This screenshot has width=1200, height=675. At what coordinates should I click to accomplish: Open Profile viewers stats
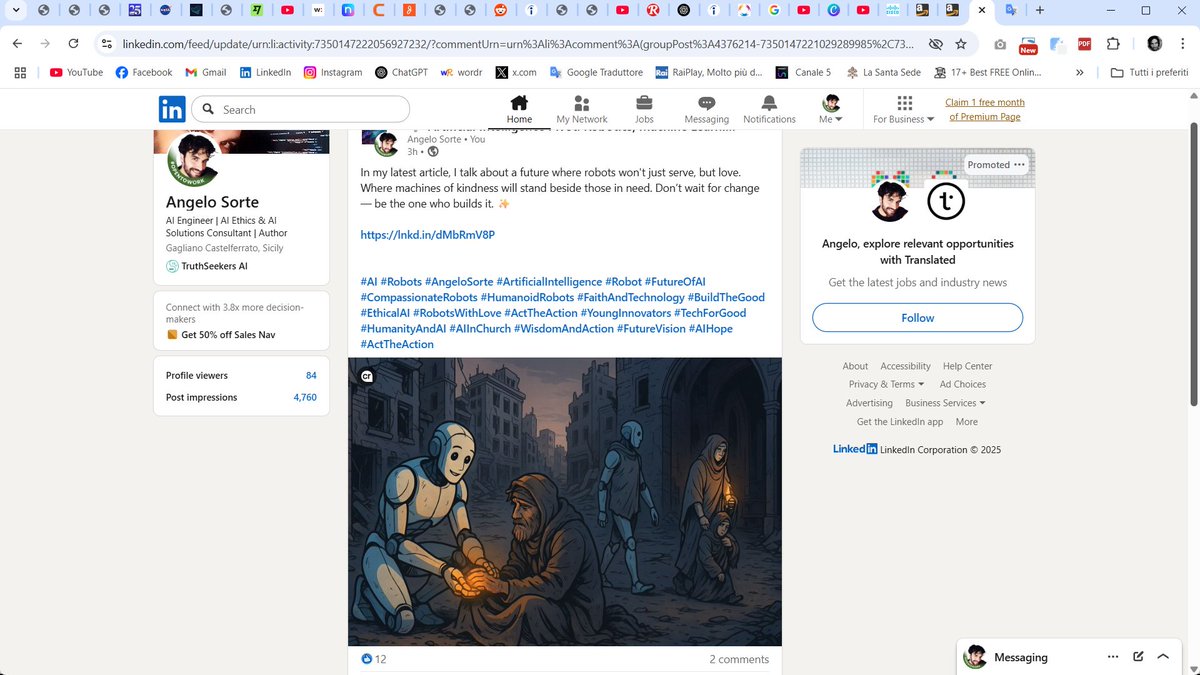tap(241, 375)
